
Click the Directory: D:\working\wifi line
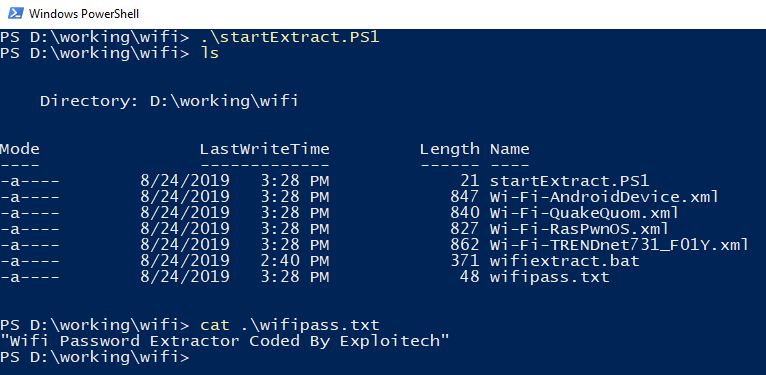[169, 101]
